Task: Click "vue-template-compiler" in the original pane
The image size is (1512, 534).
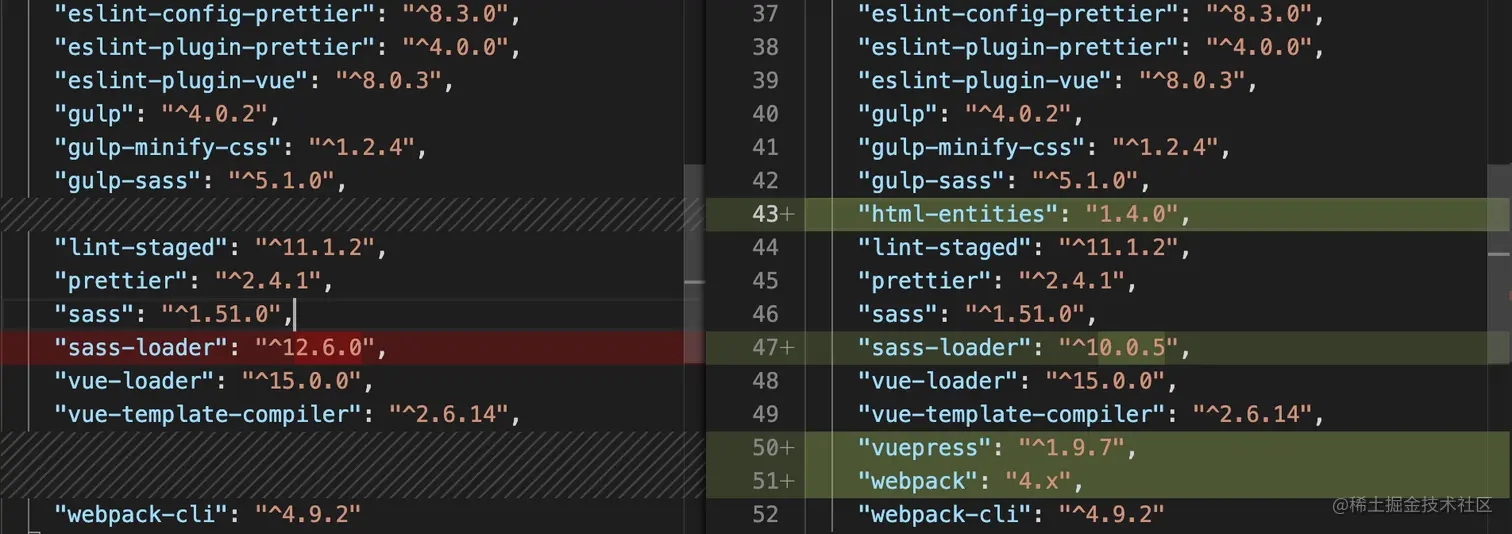Action: coord(208,414)
